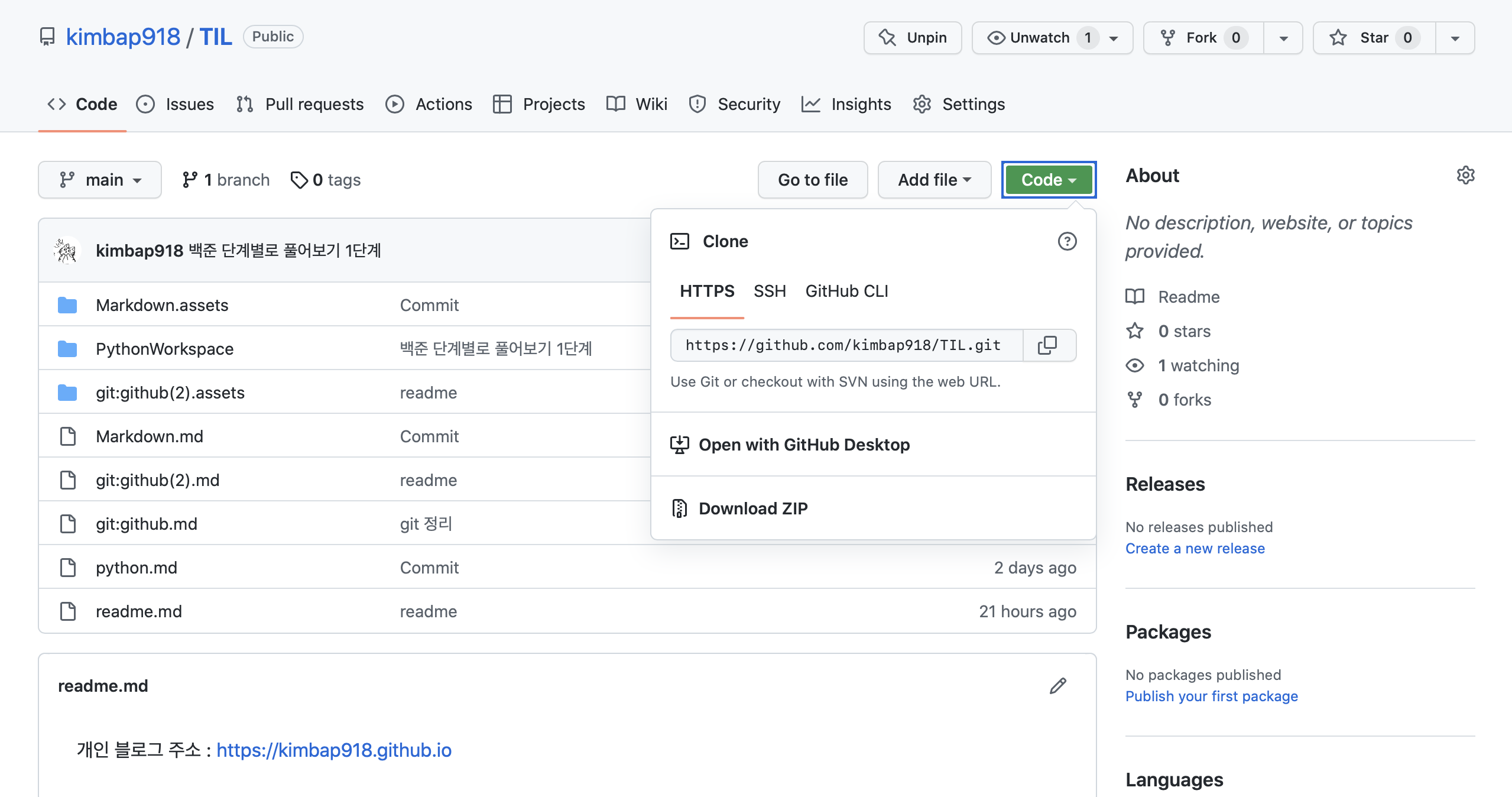Expand the Fork options dropdown arrow
Screen dimensions: 1512x797
pos(1283,38)
